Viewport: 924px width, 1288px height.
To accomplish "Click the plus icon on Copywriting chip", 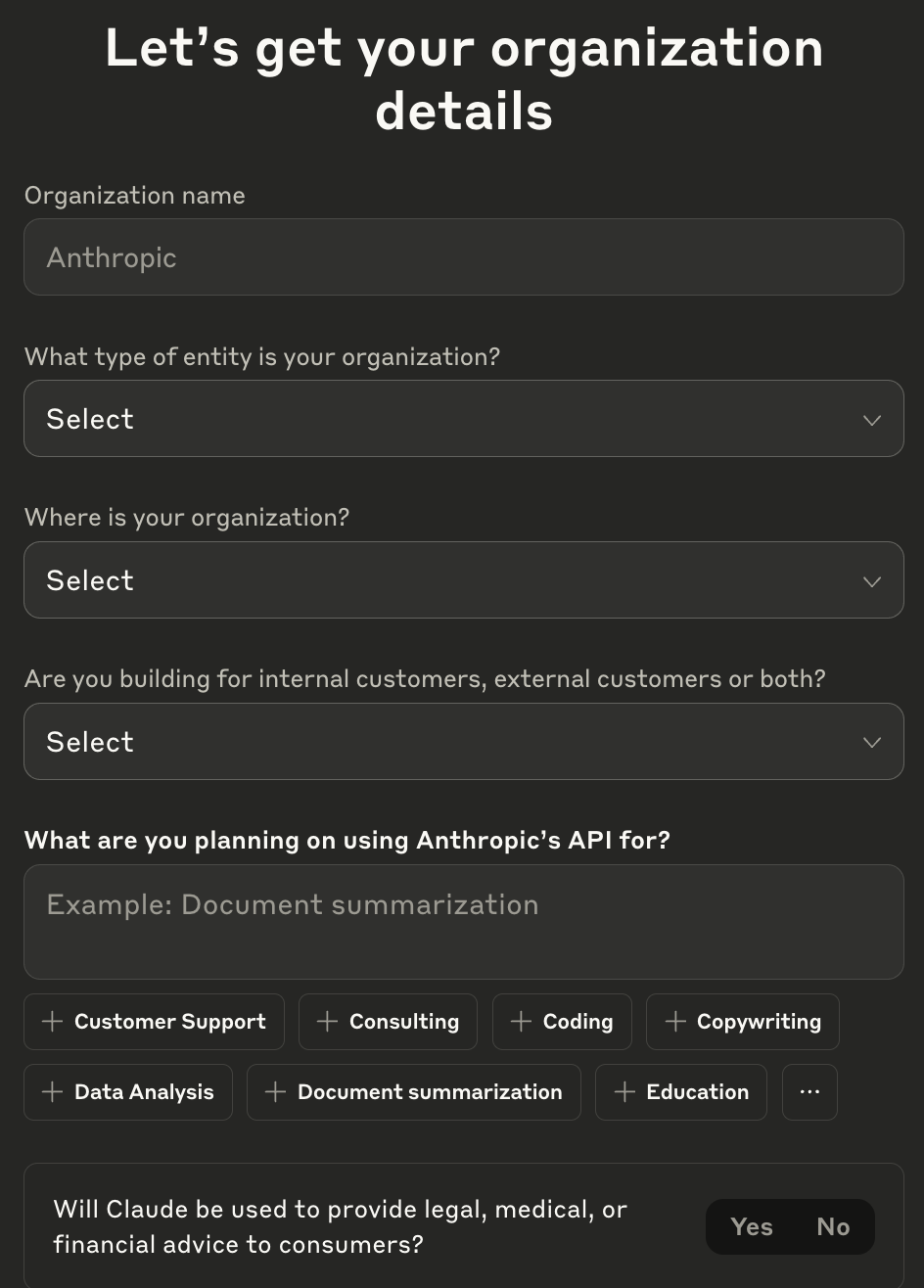I will (x=674, y=1022).
